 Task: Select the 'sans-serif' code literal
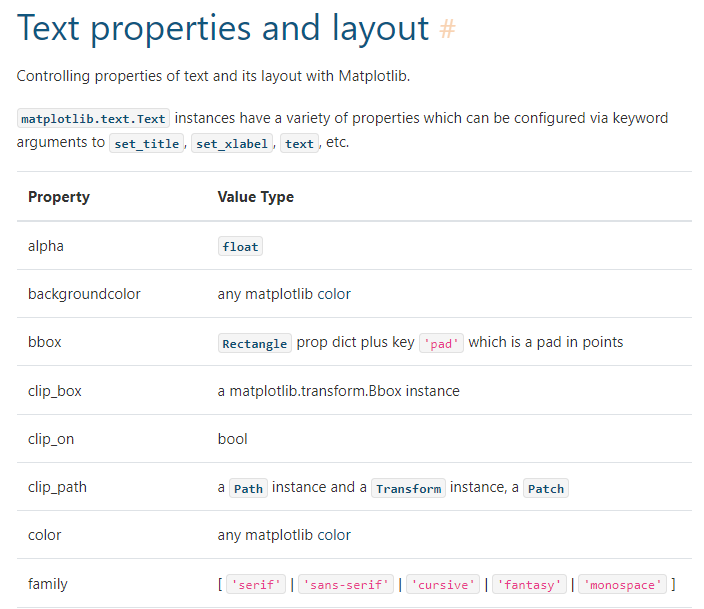(x=346, y=584)
